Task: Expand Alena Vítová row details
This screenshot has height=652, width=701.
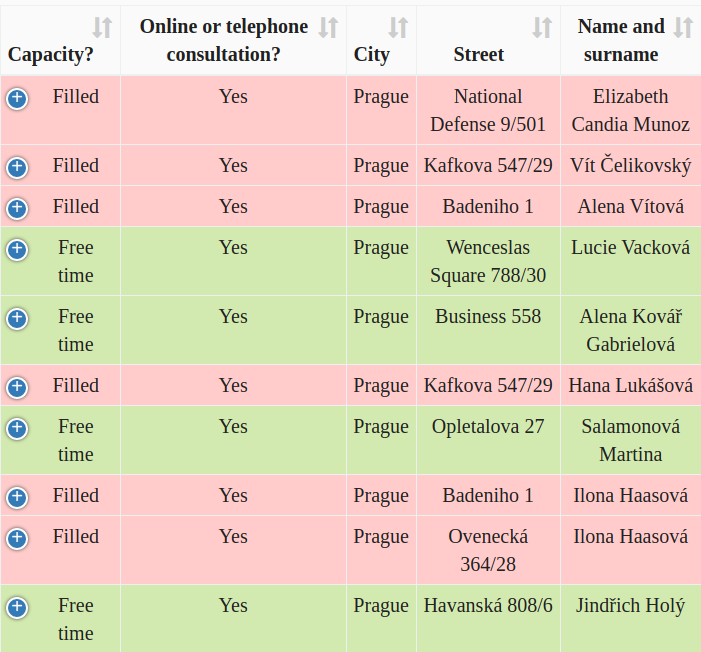Action: pyautogui.click(x=17, y=208)
